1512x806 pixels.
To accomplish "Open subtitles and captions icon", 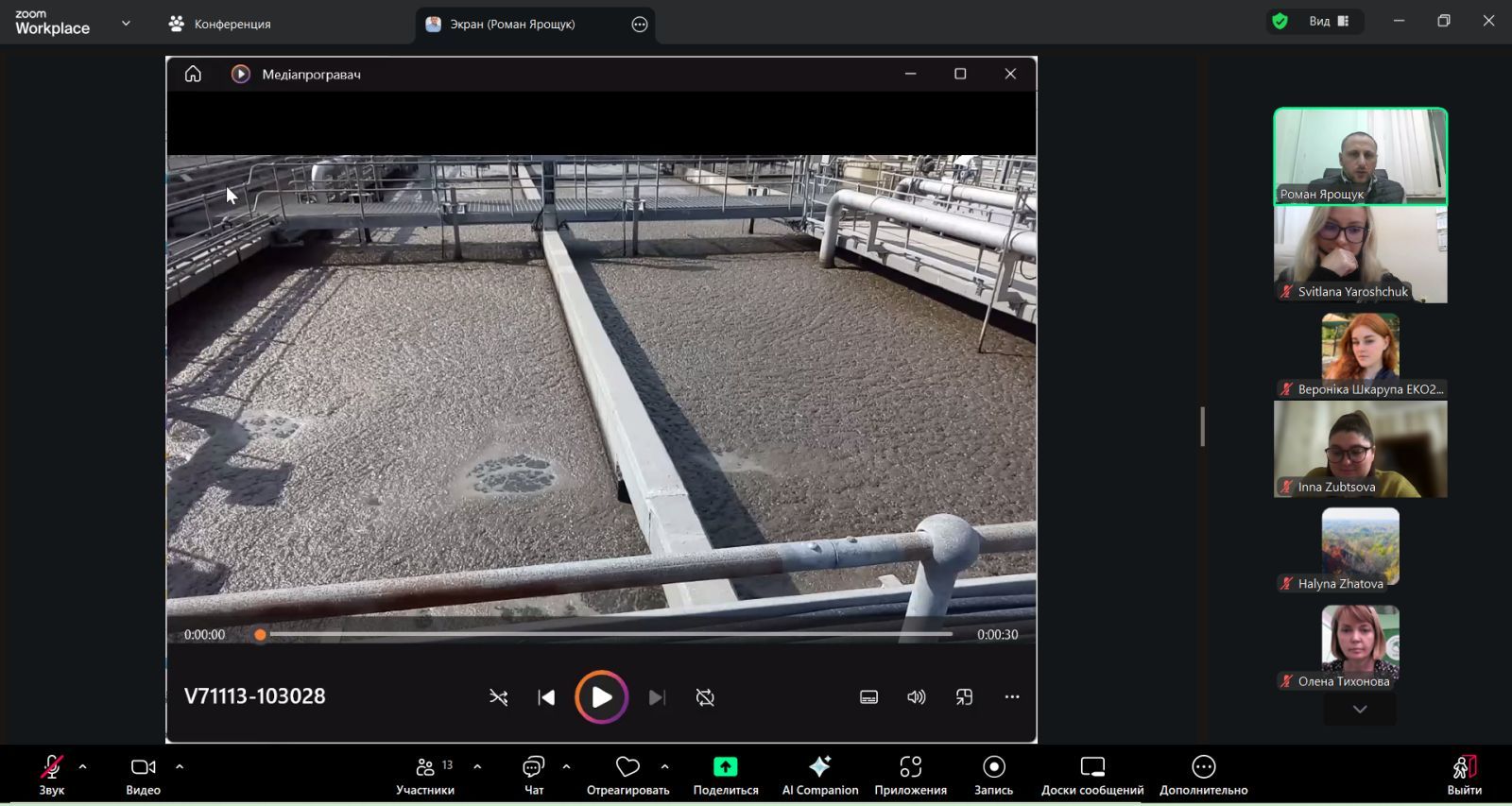I will pyautogui.click(x=868, y=697).
